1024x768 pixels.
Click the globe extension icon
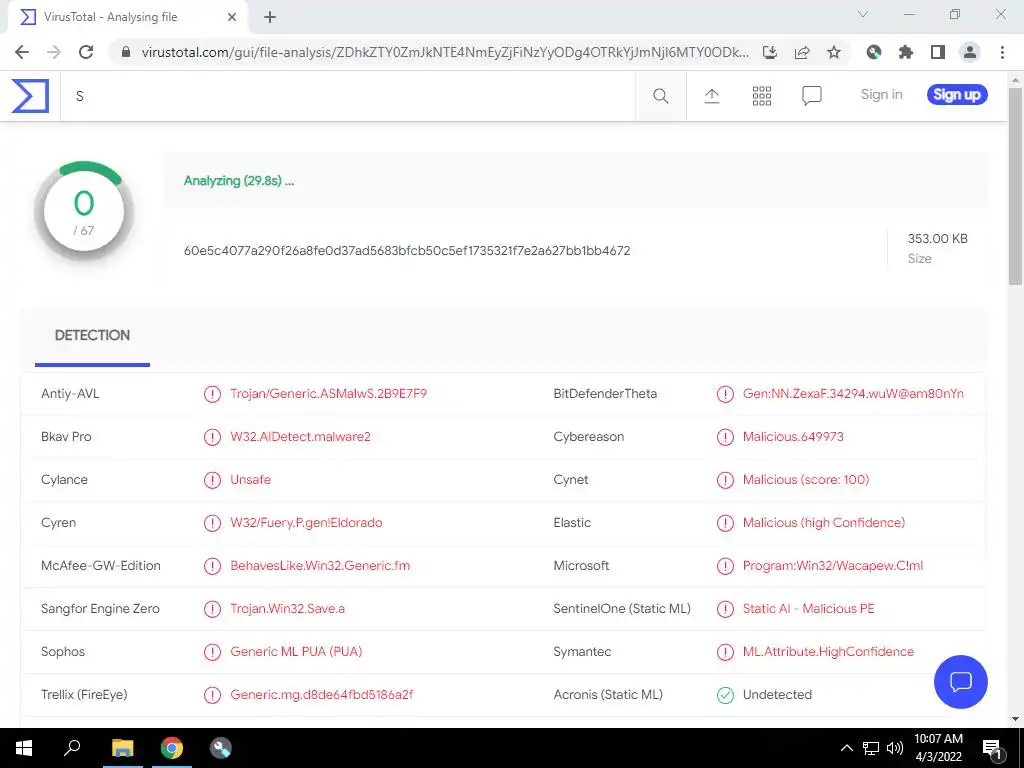(x=874, y=52)
